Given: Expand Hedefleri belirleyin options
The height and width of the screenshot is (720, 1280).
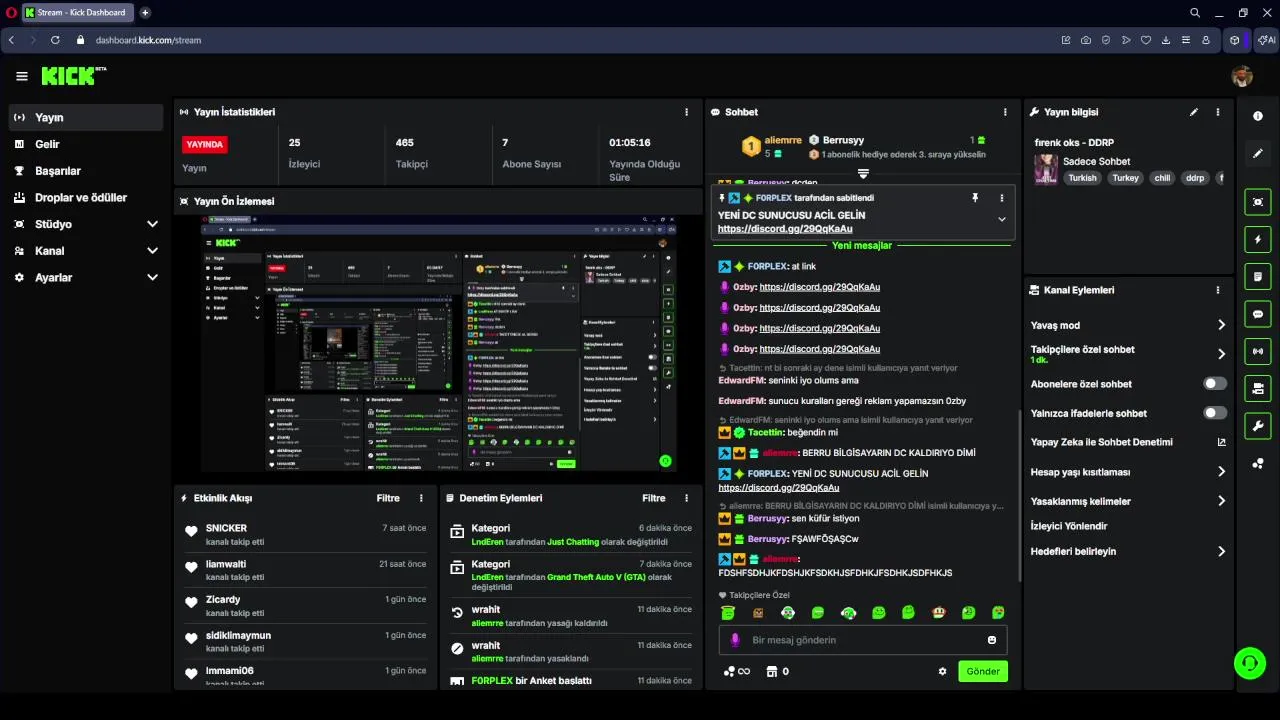Looking at the screenshot, I should coord(1221,551).
